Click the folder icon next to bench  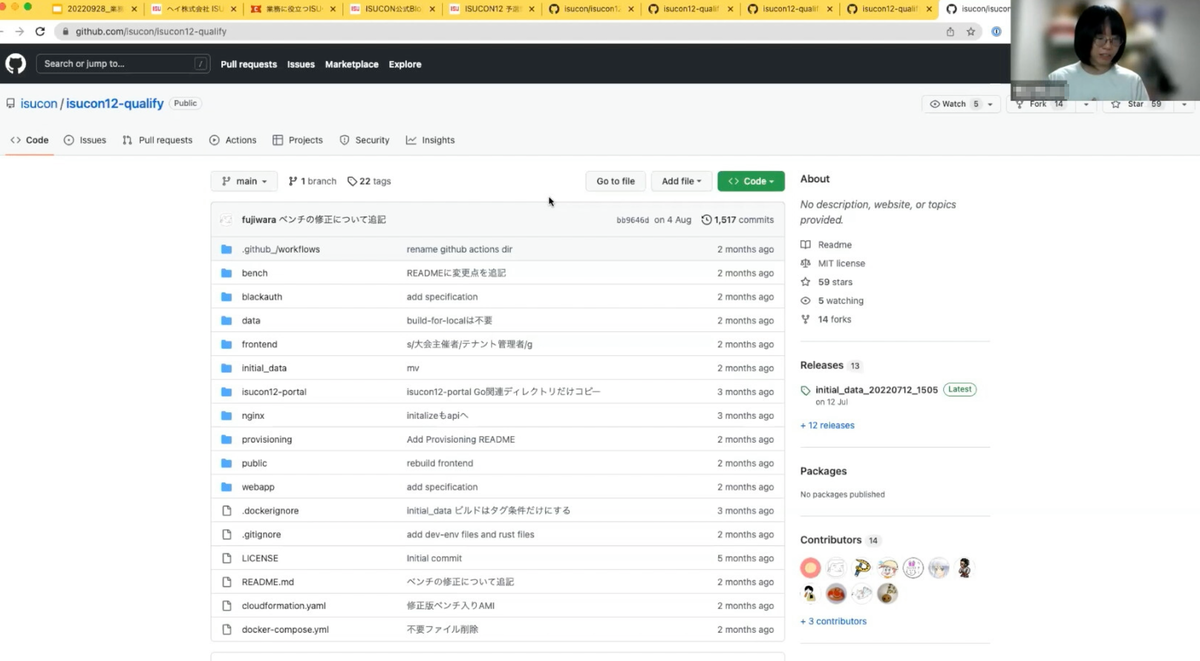226,273
